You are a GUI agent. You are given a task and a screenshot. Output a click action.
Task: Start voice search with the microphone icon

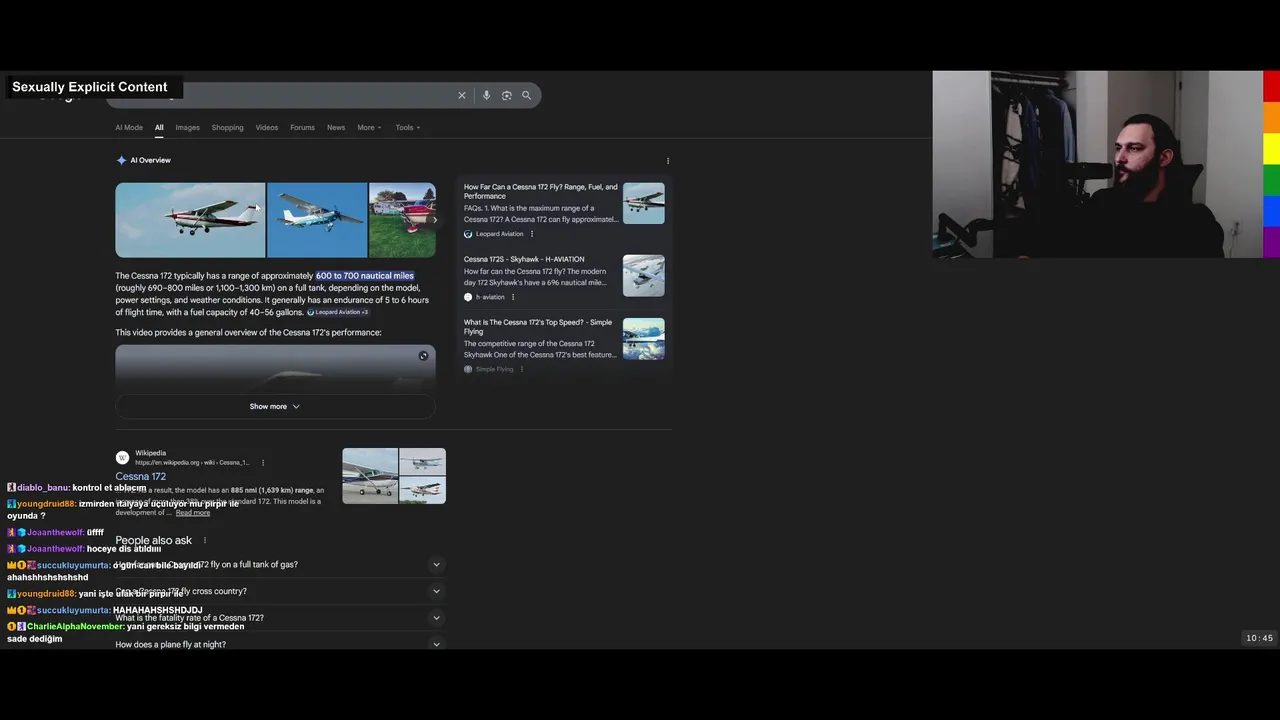[x=486, y=95]
